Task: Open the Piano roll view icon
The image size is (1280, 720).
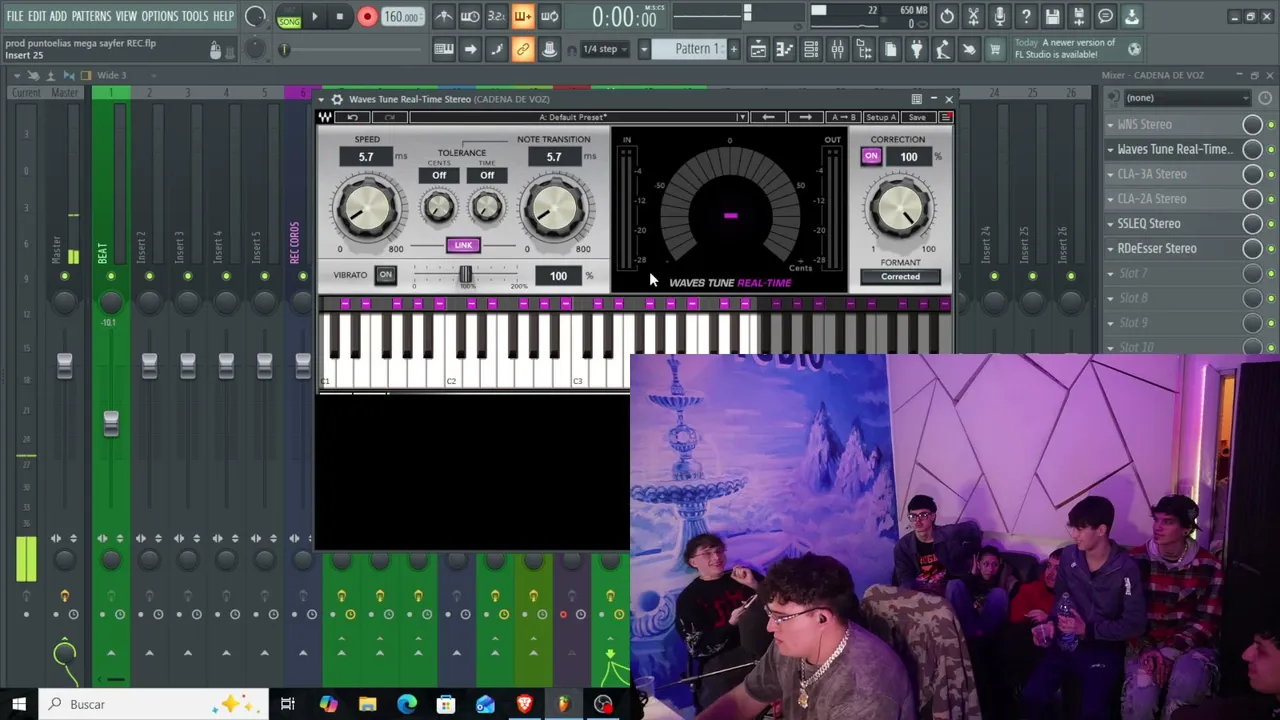Action: tap(785, 49)
